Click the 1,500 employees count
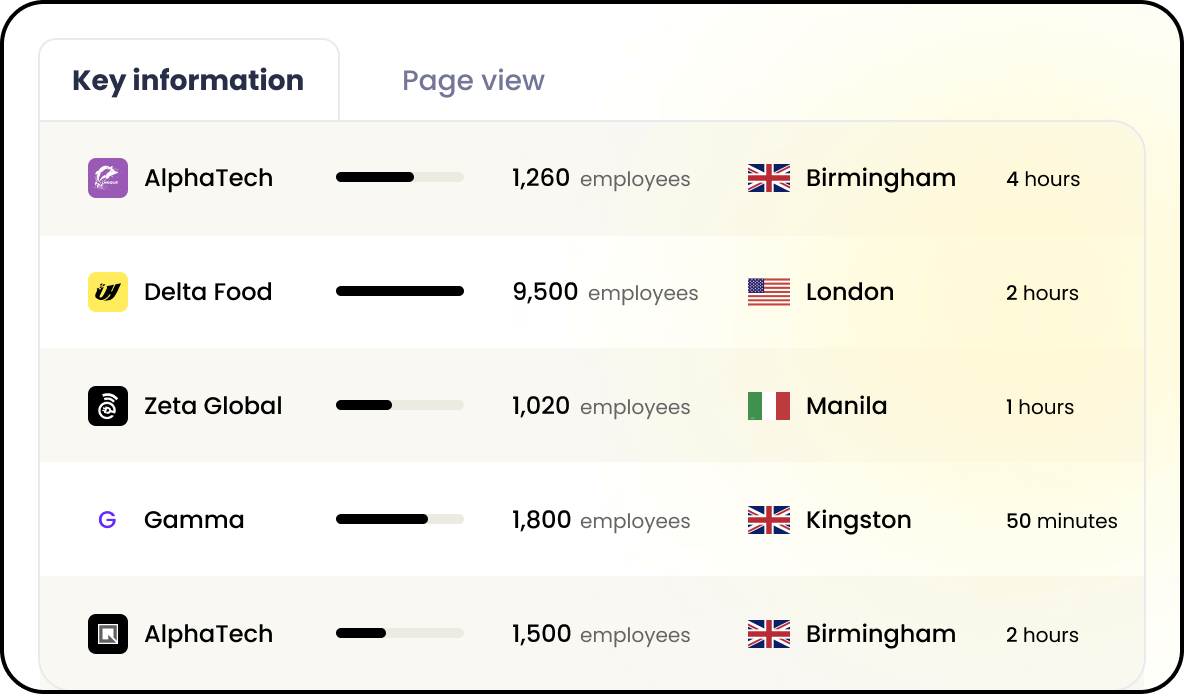Viewport: 1184px width, 694px height. (601, 634)
